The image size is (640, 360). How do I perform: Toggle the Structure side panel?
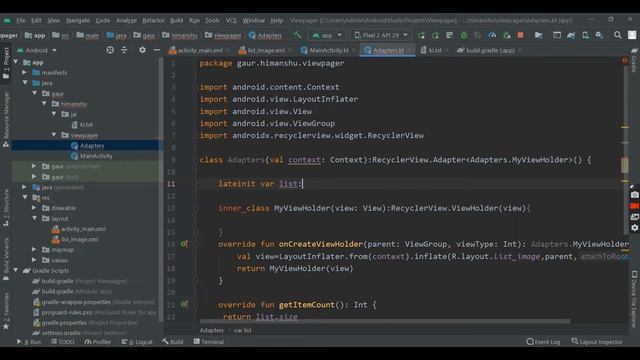pyautogui.click(x=6, y=208)
